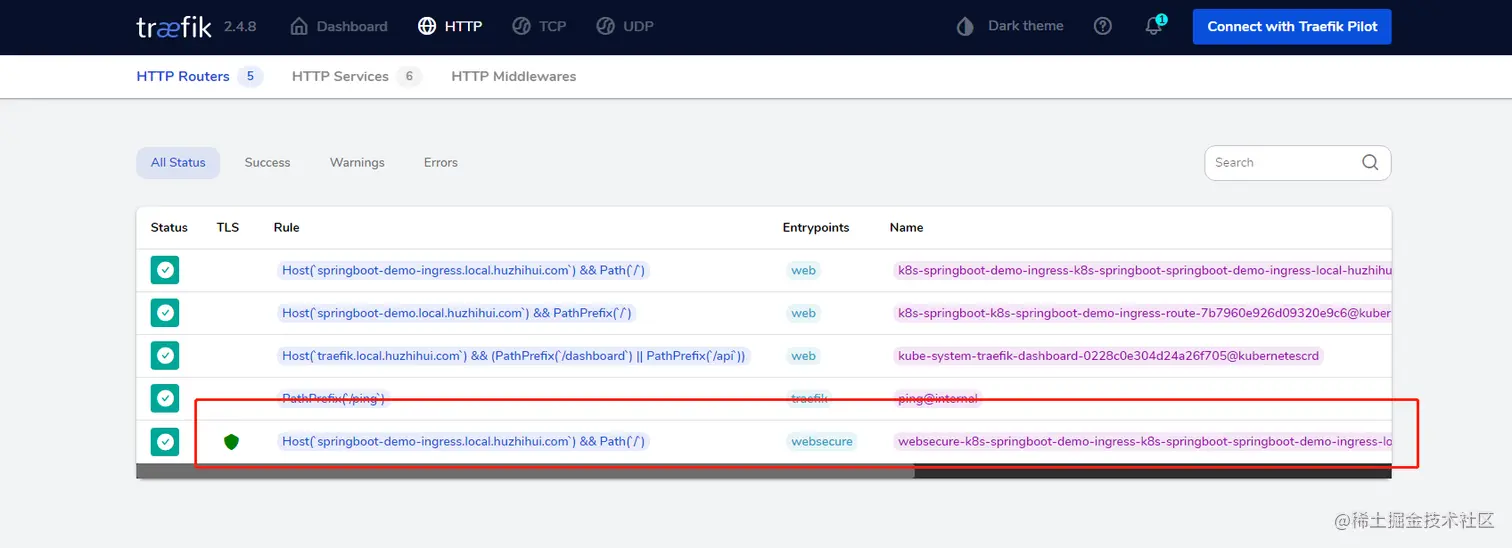Filter routers by Success status
This screenshot has height=548, width=1512.
tap(267, 162)
